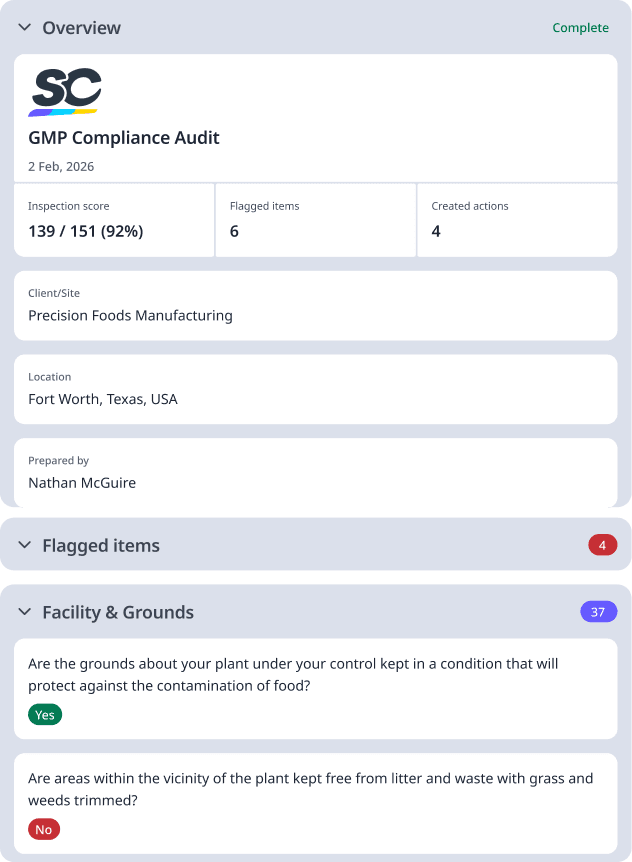Click the SC SafetyCulture logo
The width and height of the screenshot is (632, 862).
click(x=65, y=88)
